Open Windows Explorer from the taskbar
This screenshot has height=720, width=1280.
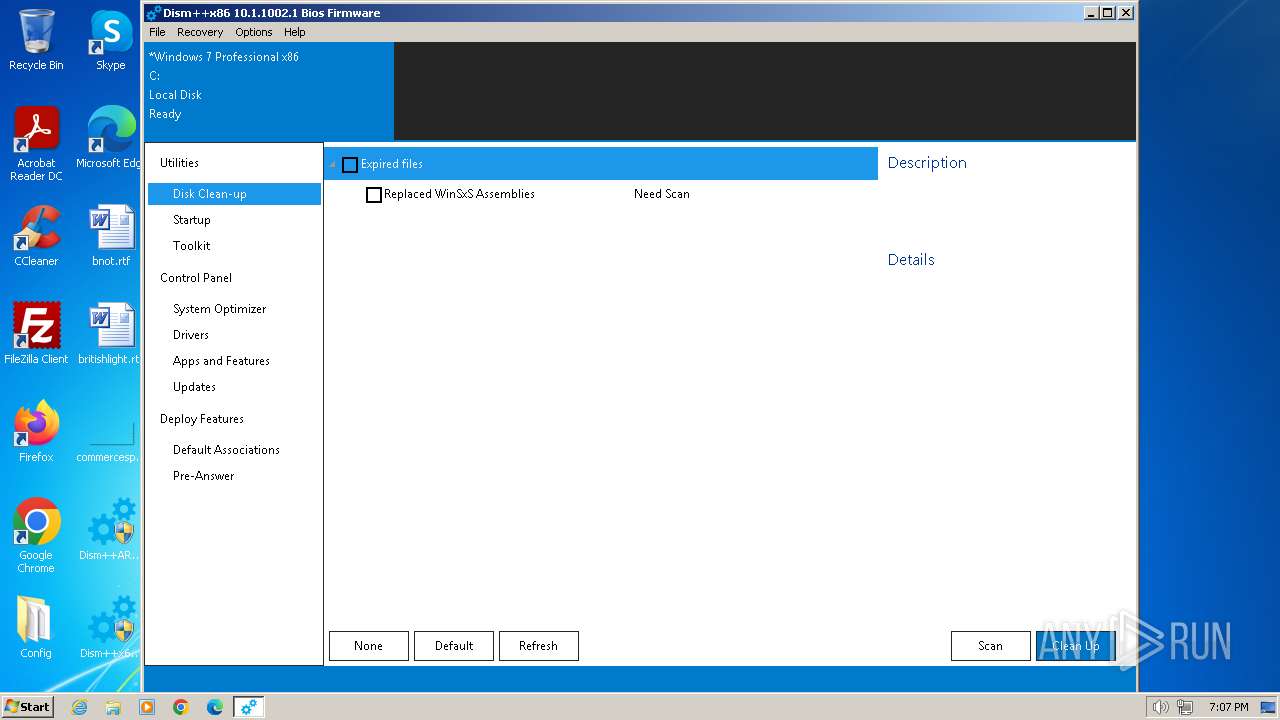tap(113, 707)
